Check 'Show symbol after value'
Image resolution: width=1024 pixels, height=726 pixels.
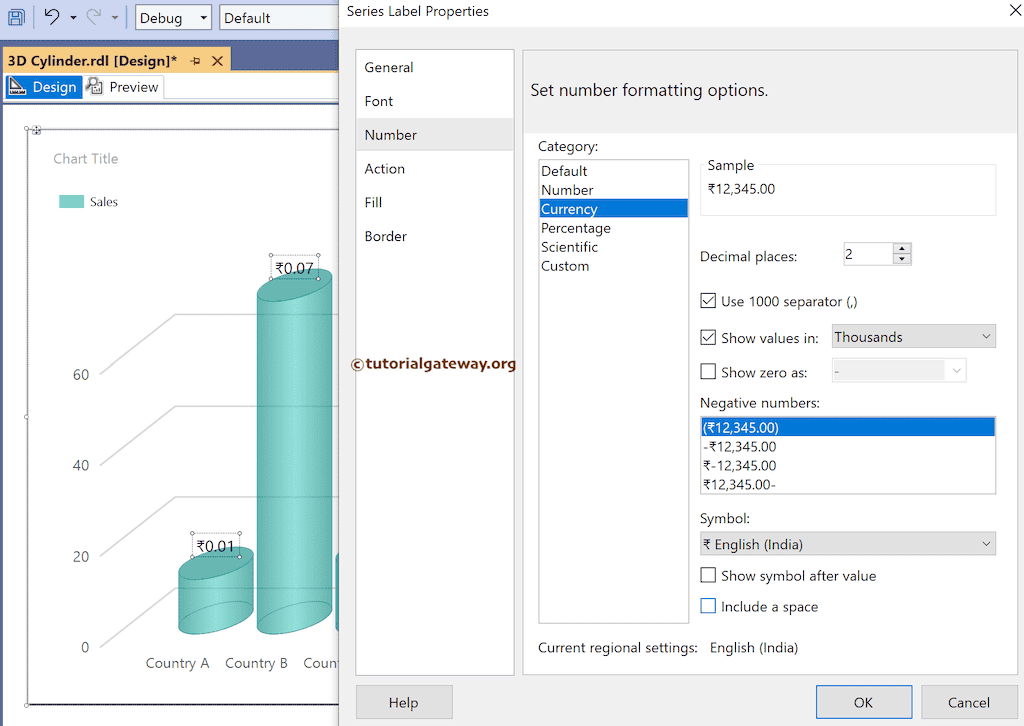[x=709, y=575]
